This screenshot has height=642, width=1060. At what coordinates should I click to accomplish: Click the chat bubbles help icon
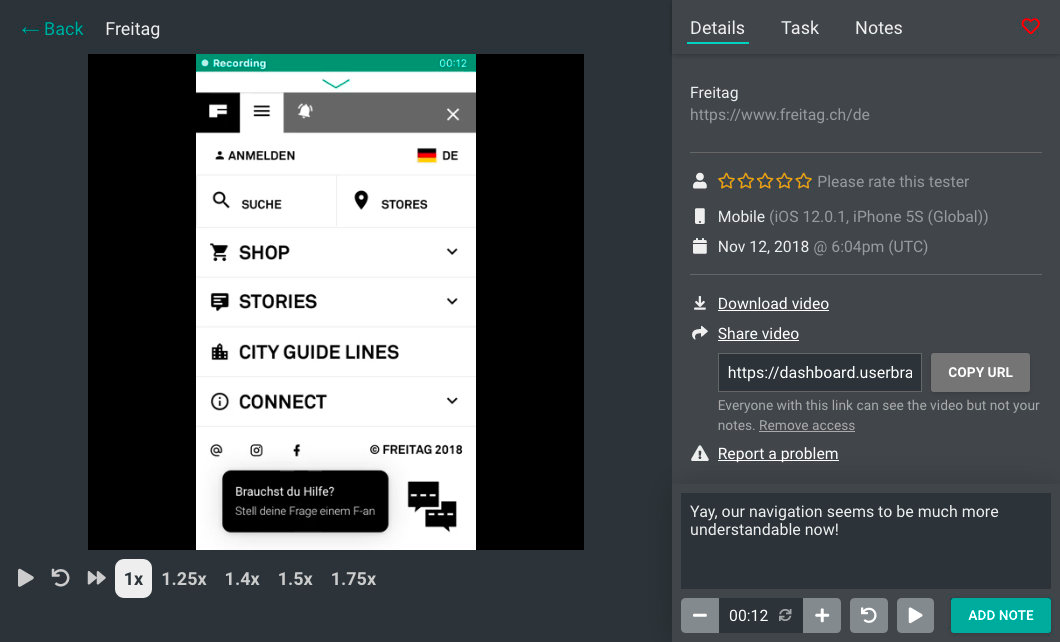[432, 505]
